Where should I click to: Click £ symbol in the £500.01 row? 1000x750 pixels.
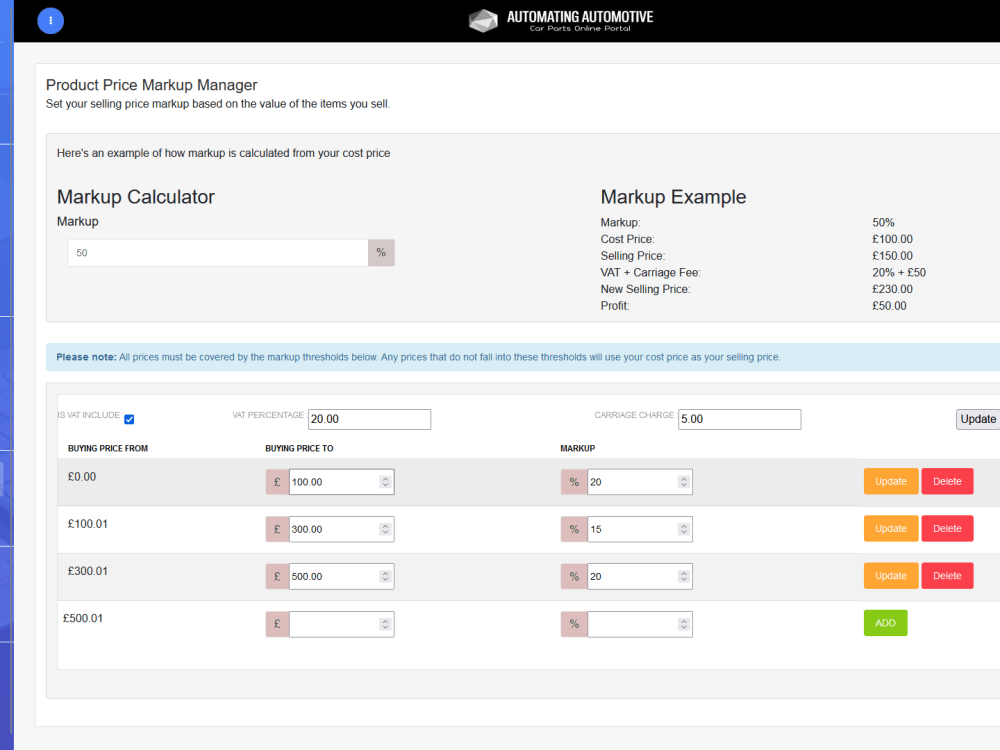pyautogui.click(x=277, y=624)
